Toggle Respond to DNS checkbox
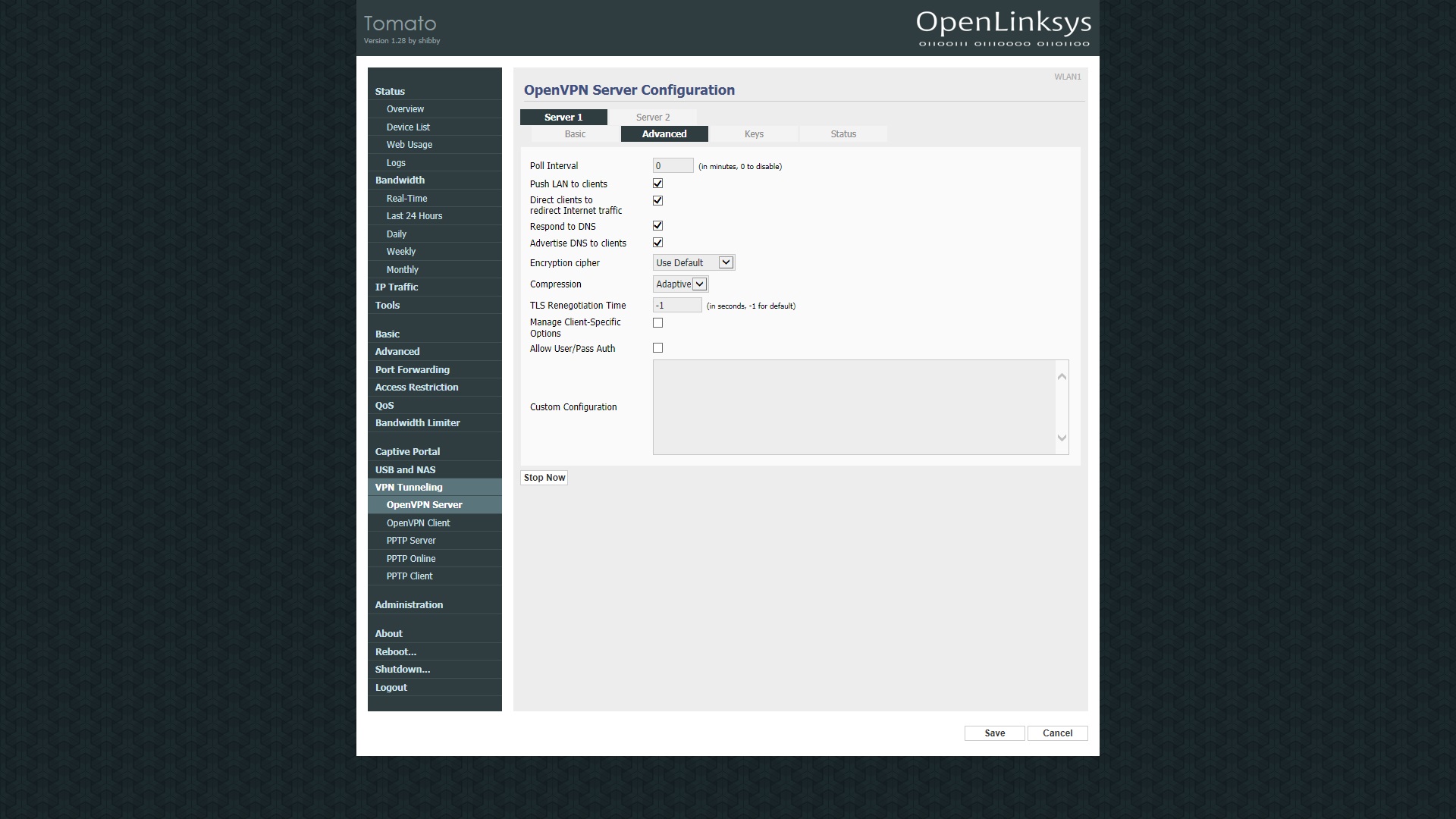 coord(657,226)
